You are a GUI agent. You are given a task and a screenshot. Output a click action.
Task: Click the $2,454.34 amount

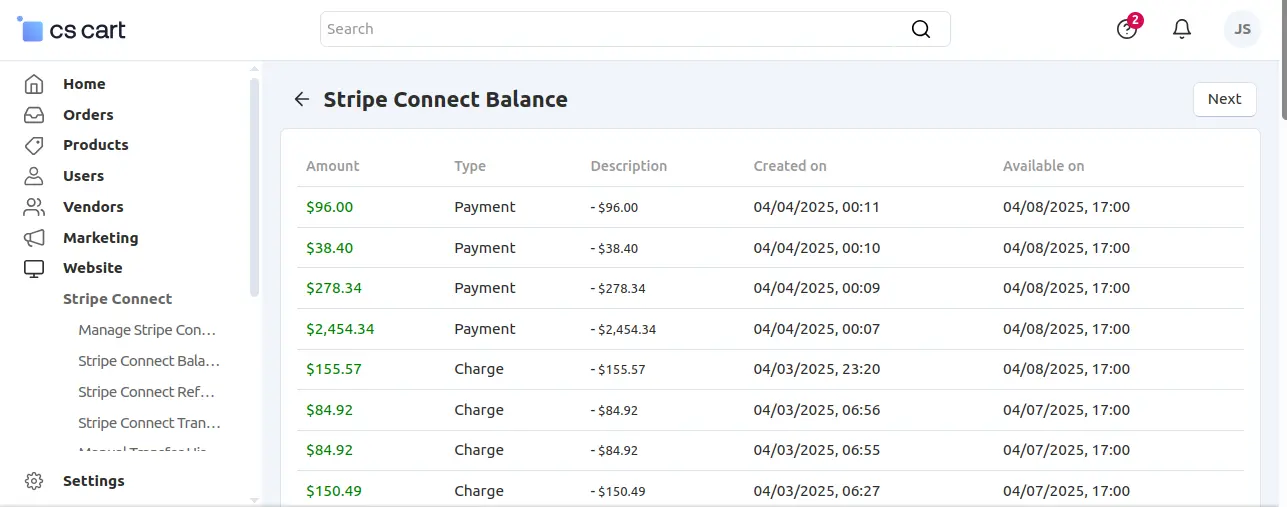tap(340, 329)
